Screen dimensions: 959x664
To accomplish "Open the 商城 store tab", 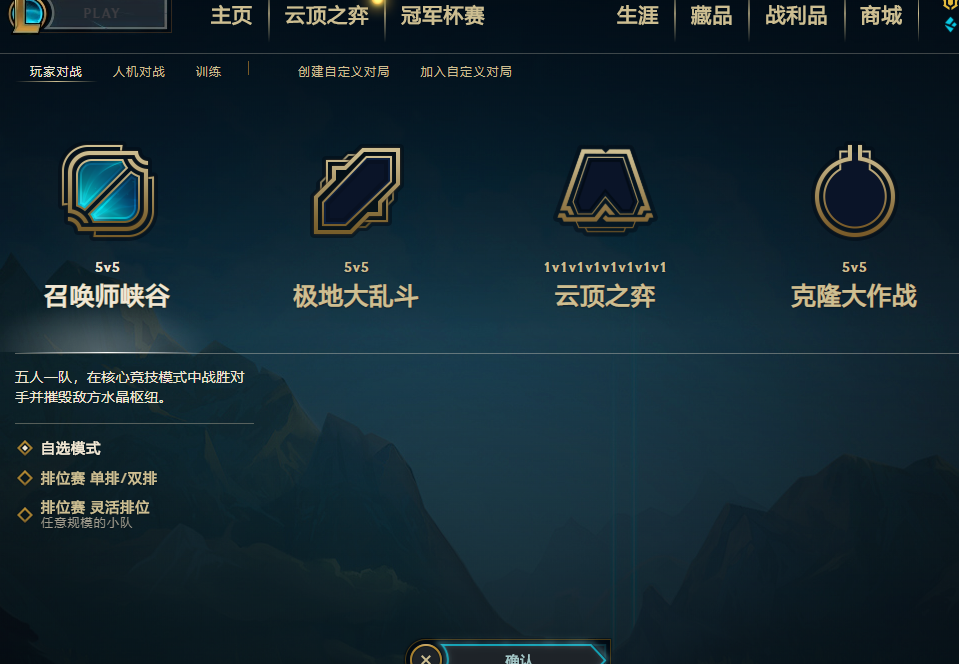I will pyautogui.click(x=881, y=16).
